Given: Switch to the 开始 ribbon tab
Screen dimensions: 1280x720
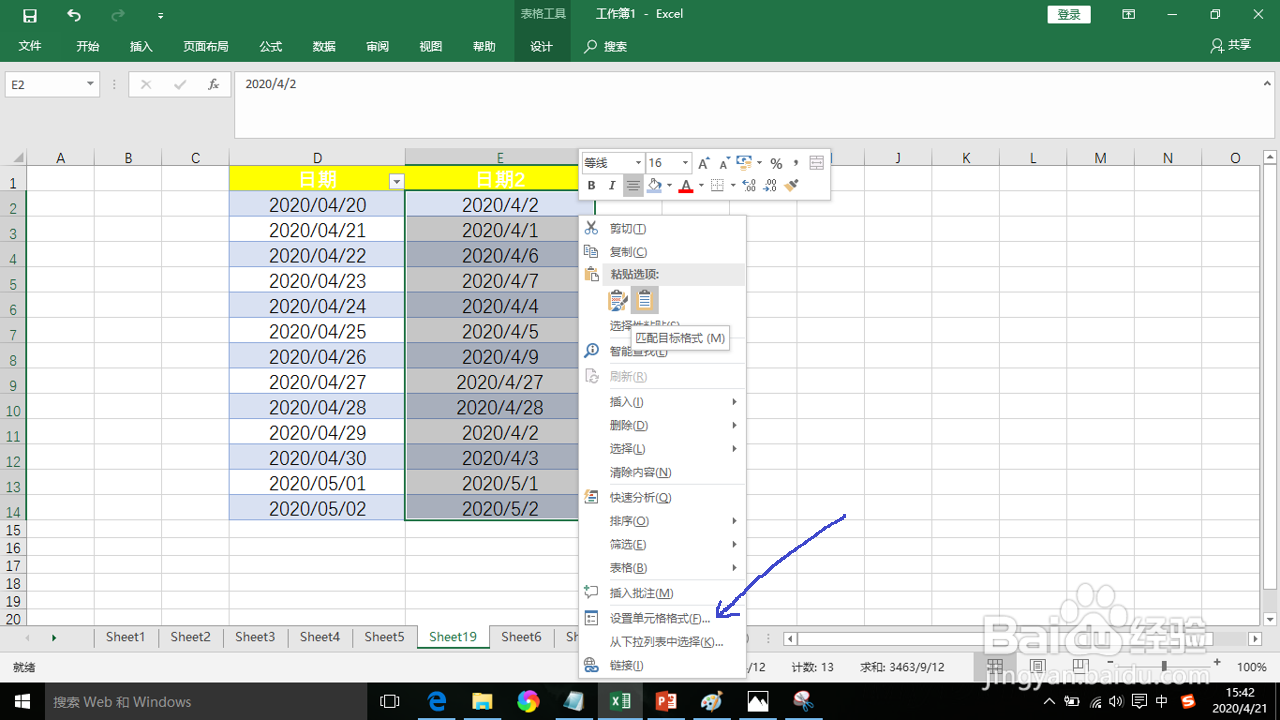Looking at the screenshot, I should (88, 46).
